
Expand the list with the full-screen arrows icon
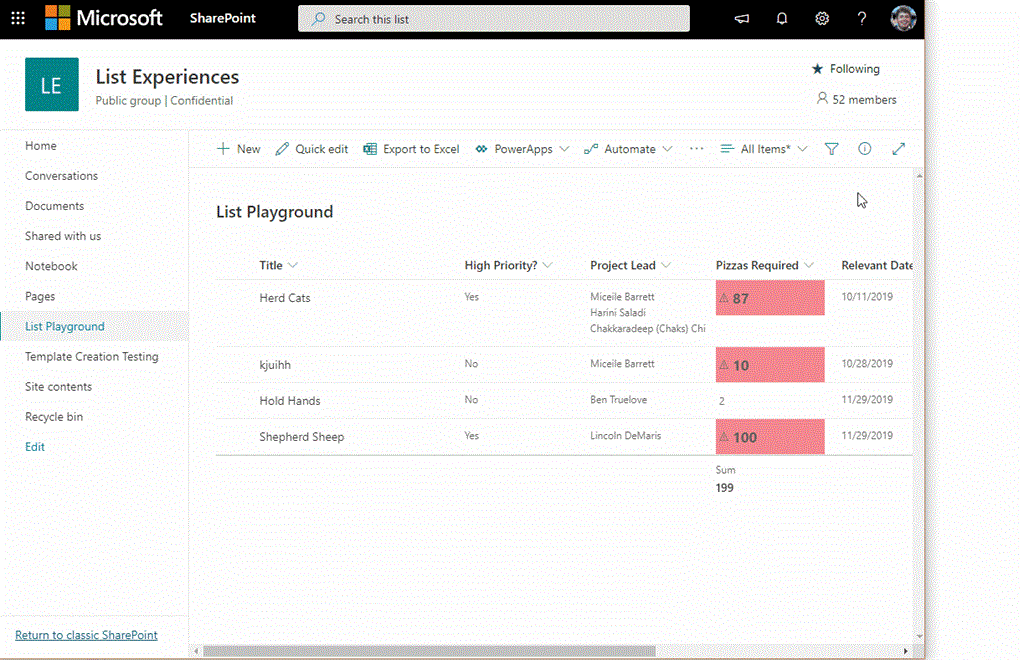coord(898,148)
